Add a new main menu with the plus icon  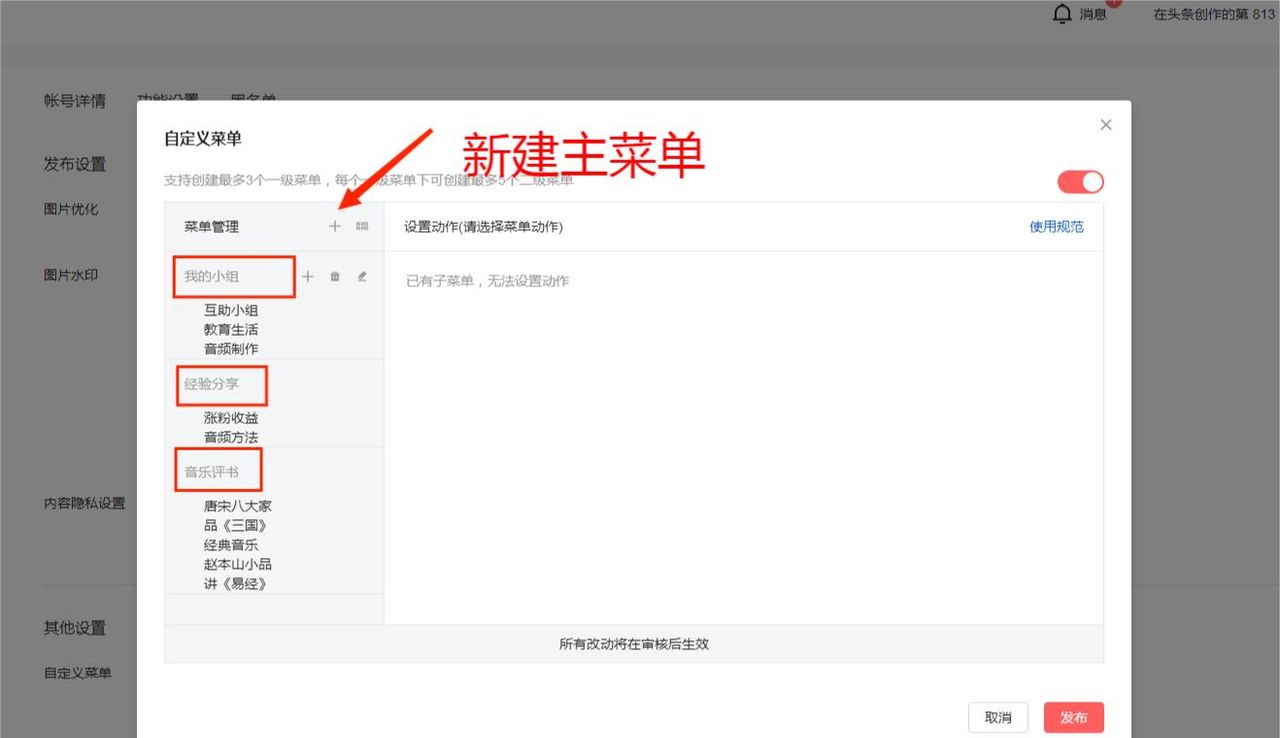[x=335, y=227]
